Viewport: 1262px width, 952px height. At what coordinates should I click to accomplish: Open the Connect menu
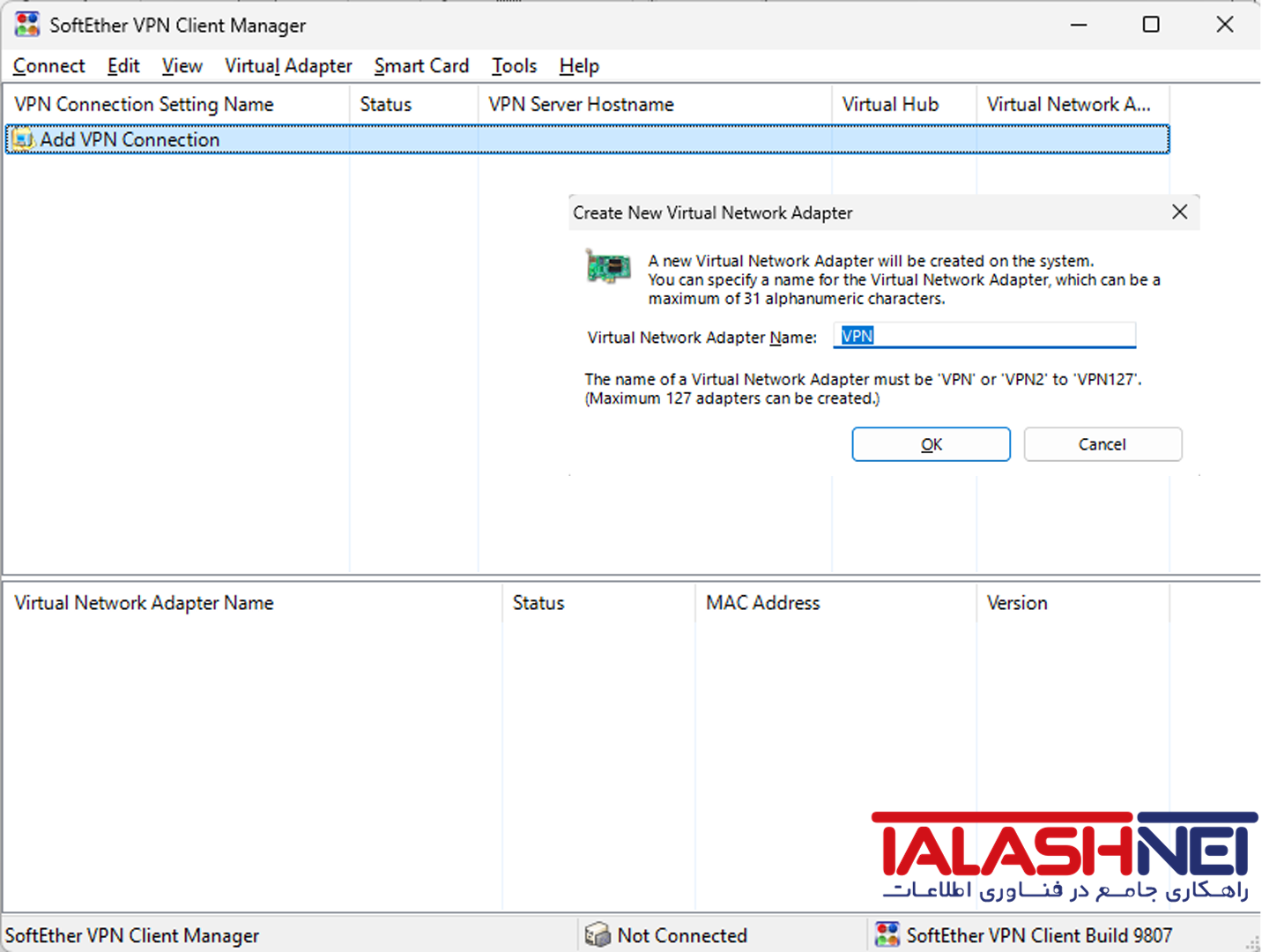point(49,66)
